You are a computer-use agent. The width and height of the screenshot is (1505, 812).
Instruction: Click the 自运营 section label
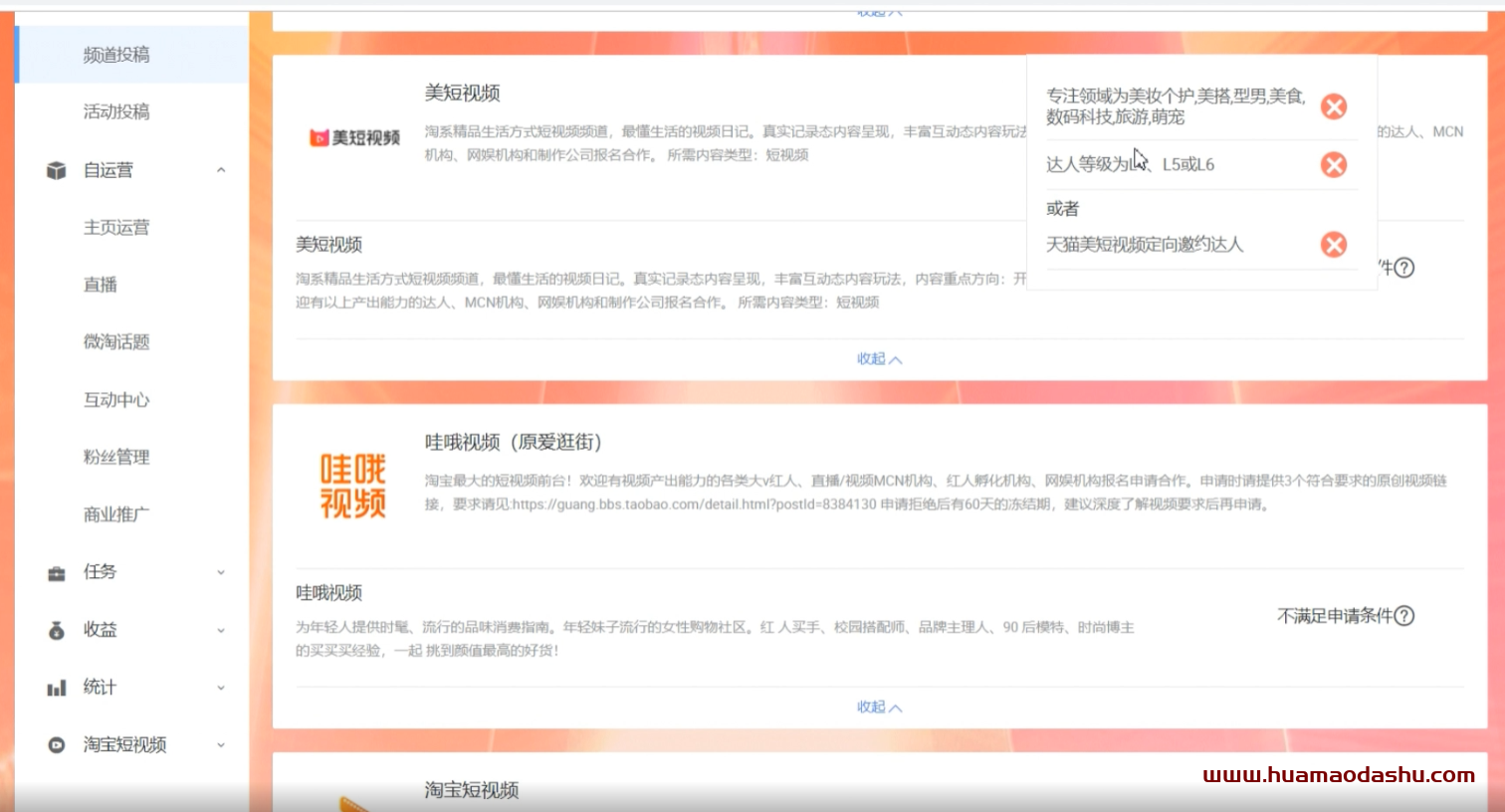108,170
